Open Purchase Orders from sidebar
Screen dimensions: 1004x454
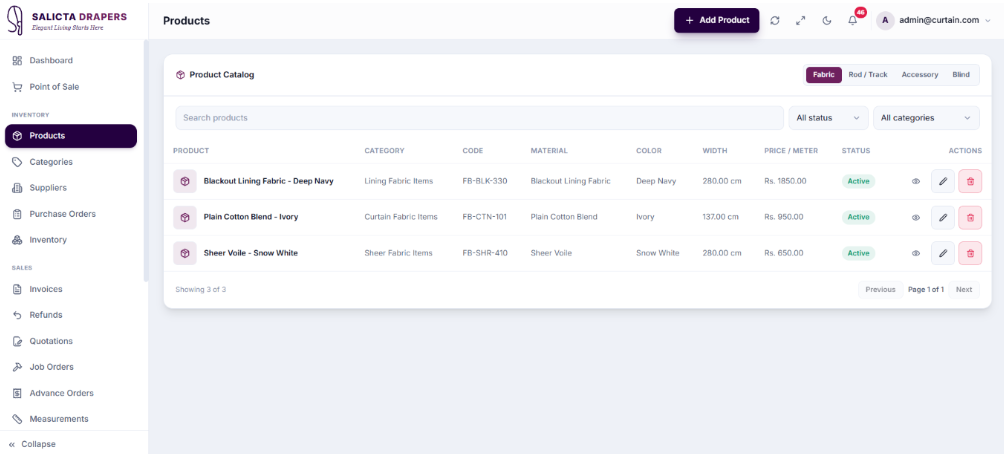point(71,214)
